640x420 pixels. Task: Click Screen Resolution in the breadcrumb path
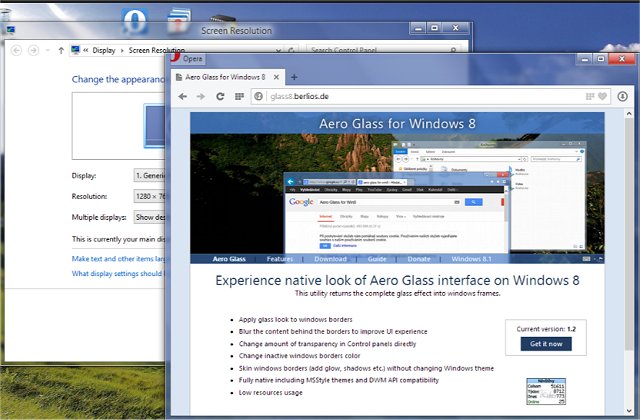coord(156,50)
